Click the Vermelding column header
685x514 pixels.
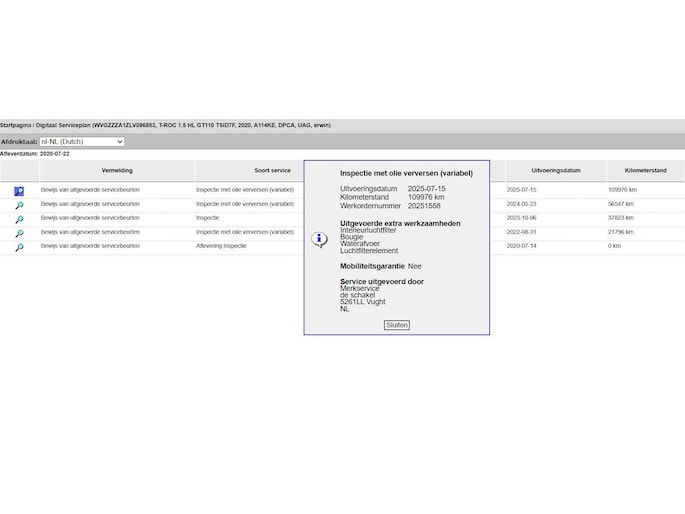[117, 171]
